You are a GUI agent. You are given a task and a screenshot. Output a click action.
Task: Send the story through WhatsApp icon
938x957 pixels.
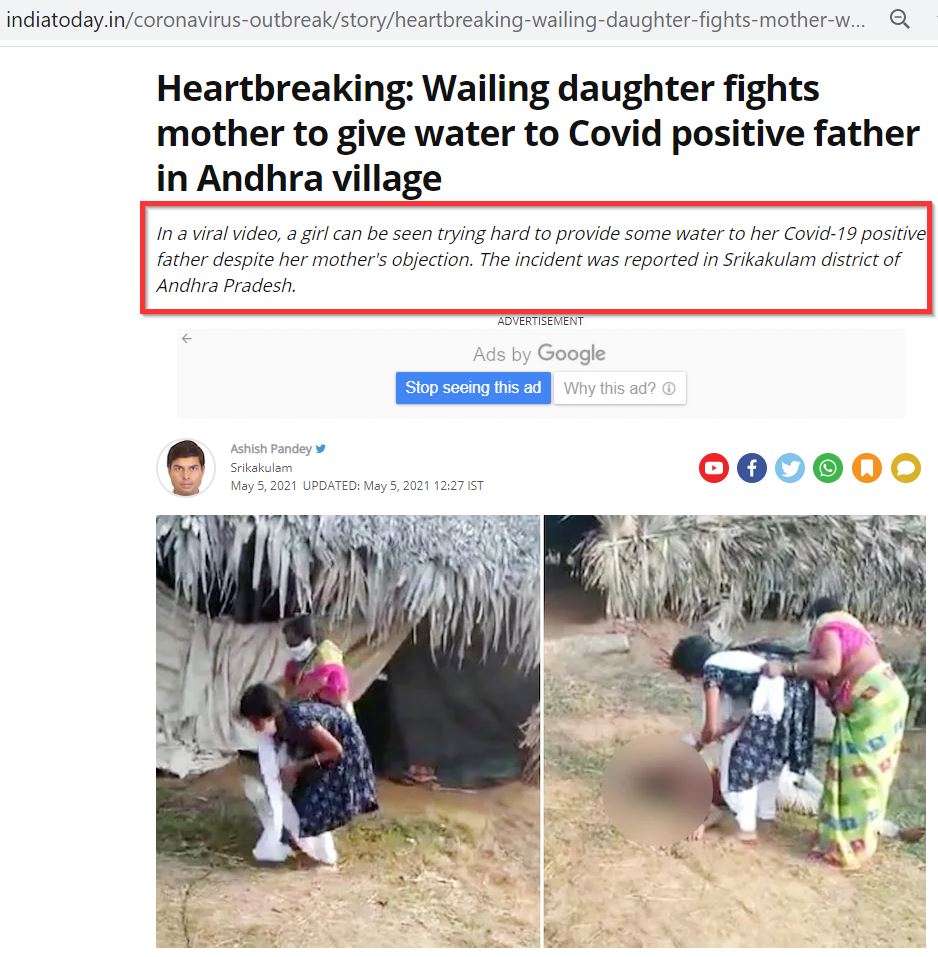tap(828, 468)
